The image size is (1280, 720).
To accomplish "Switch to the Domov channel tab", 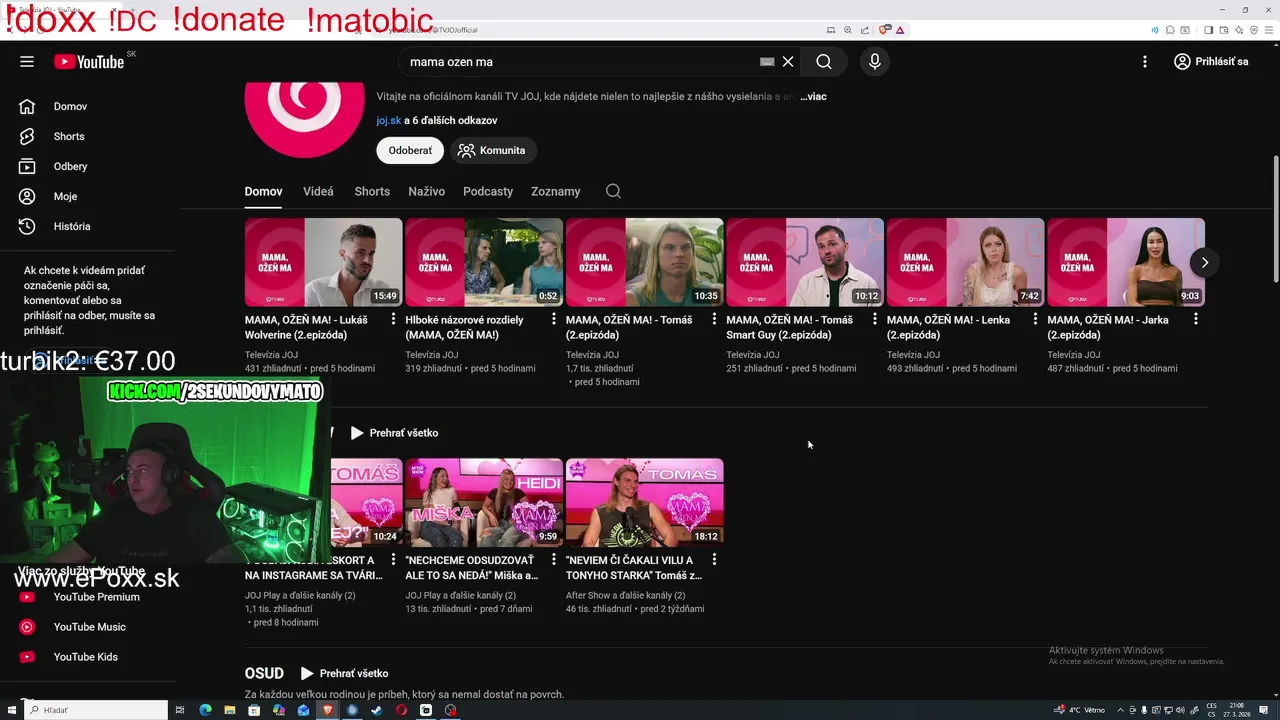I will pos(264,191).
